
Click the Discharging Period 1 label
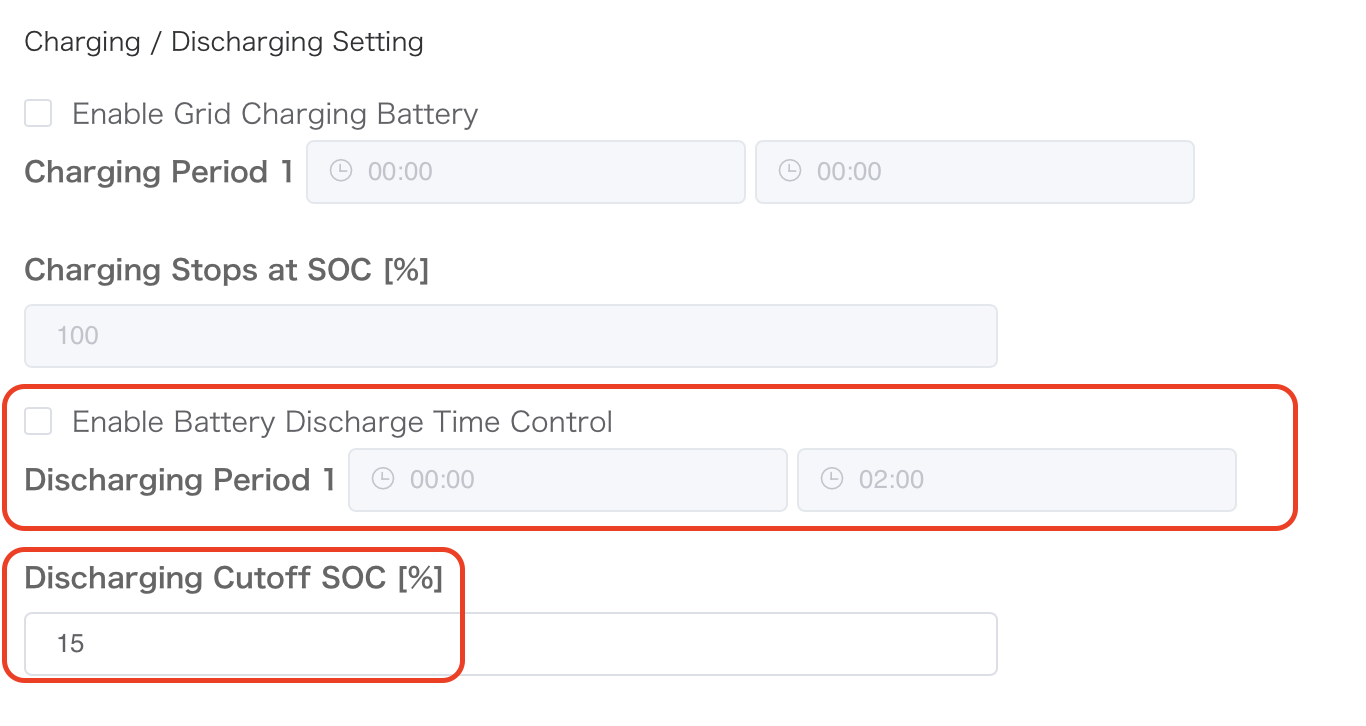tap(178, 479)
